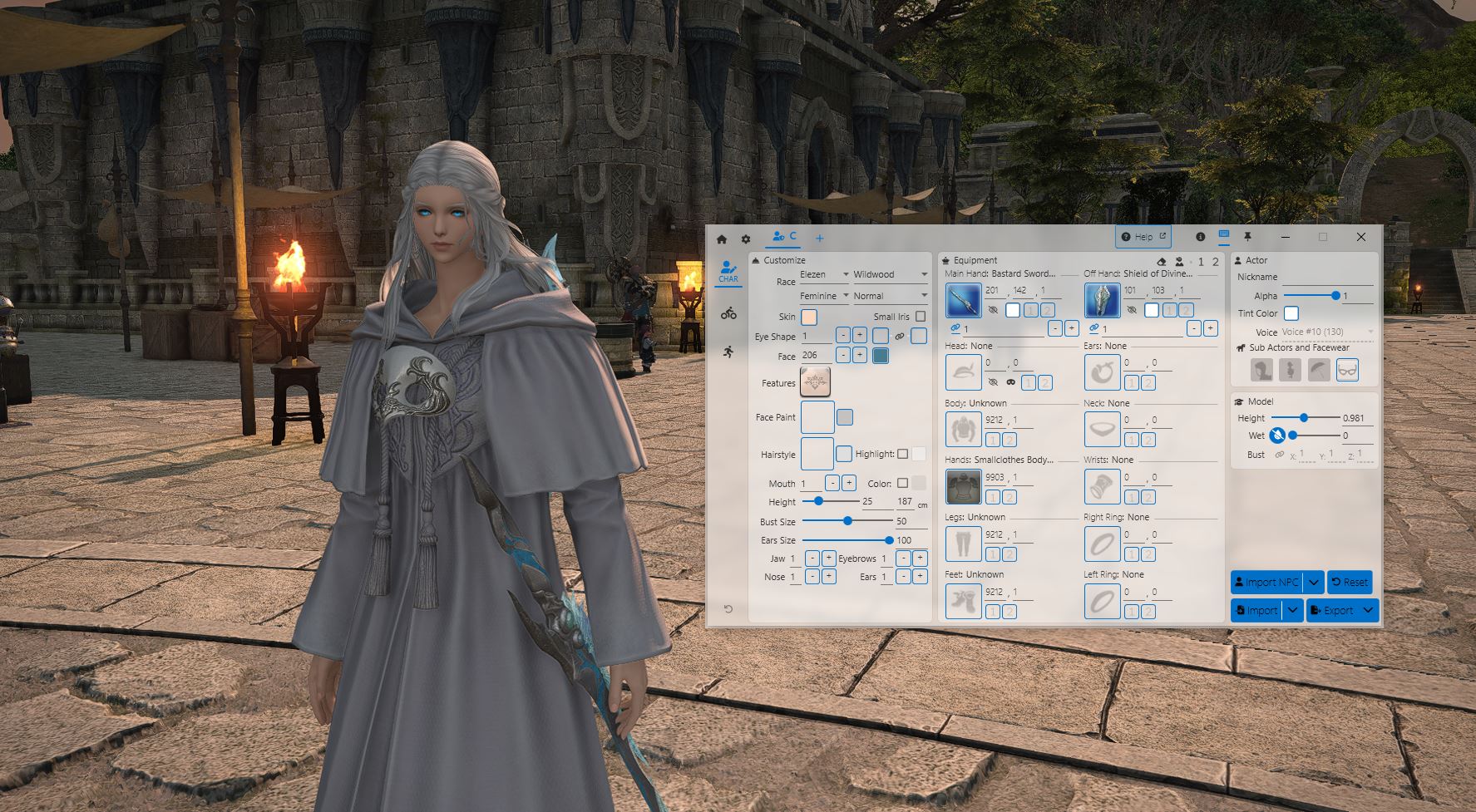Open the Legs equipment slot icon
Image resolution: width=1476 pixels, height=812 pixels.
pos(964,544)
